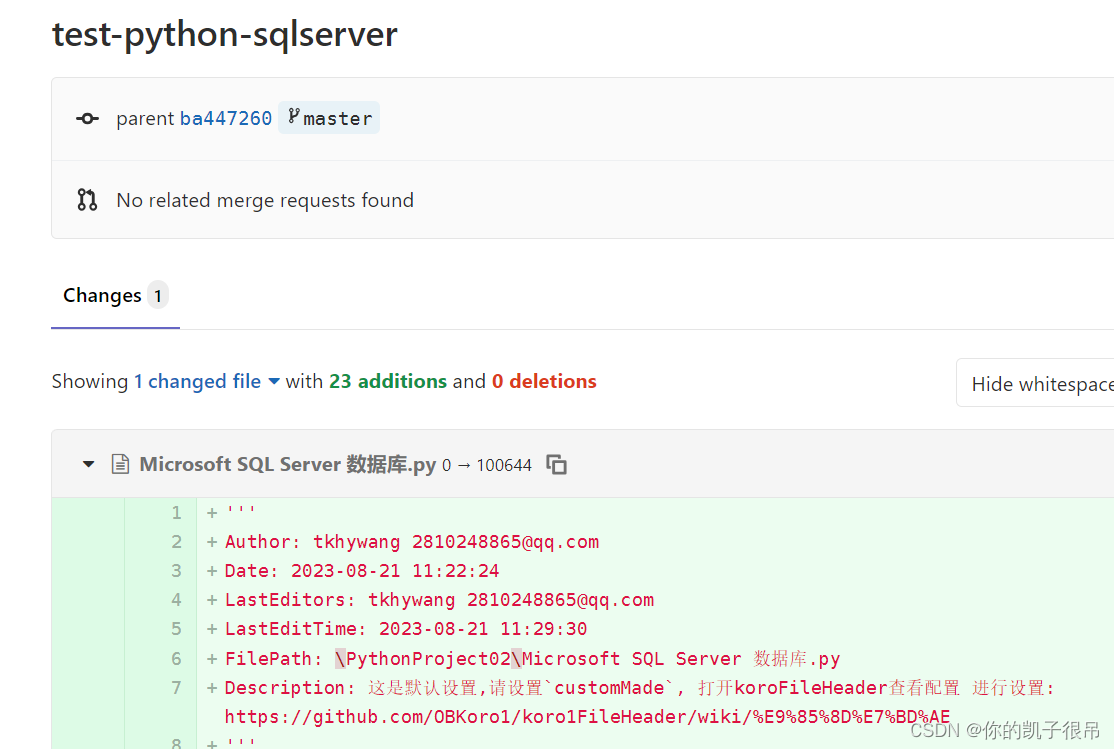Image resolution: width=1114 pixels, height=749 pixels.
Task: Click the collapse triangle on the diff header
Action: [x=87, y=464]
